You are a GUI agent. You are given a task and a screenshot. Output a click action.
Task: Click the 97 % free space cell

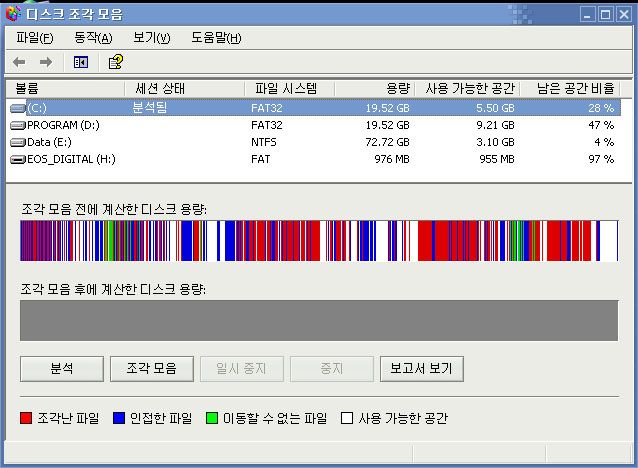click(601, 160)
